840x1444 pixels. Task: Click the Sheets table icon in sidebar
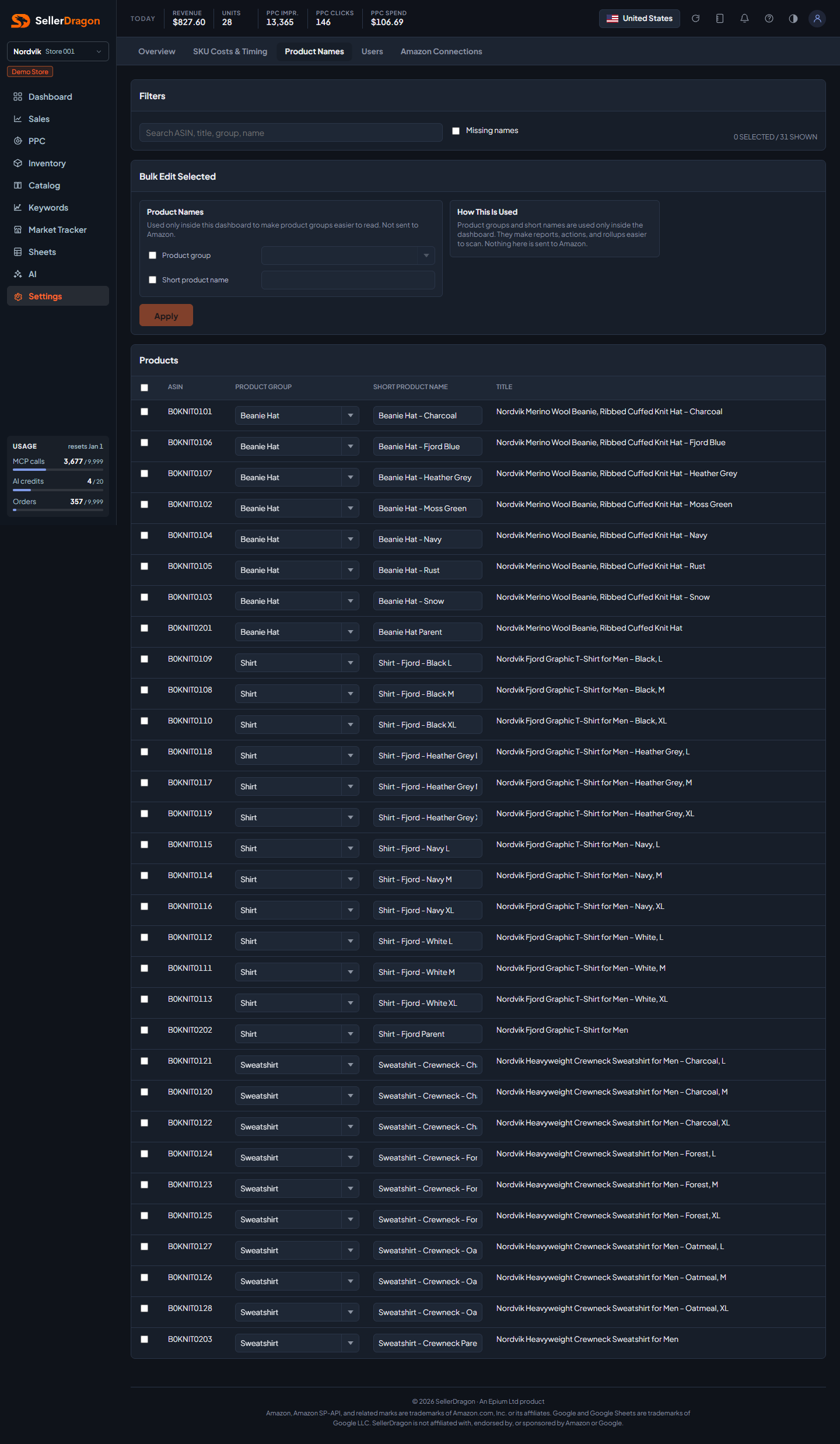point(18,252)
